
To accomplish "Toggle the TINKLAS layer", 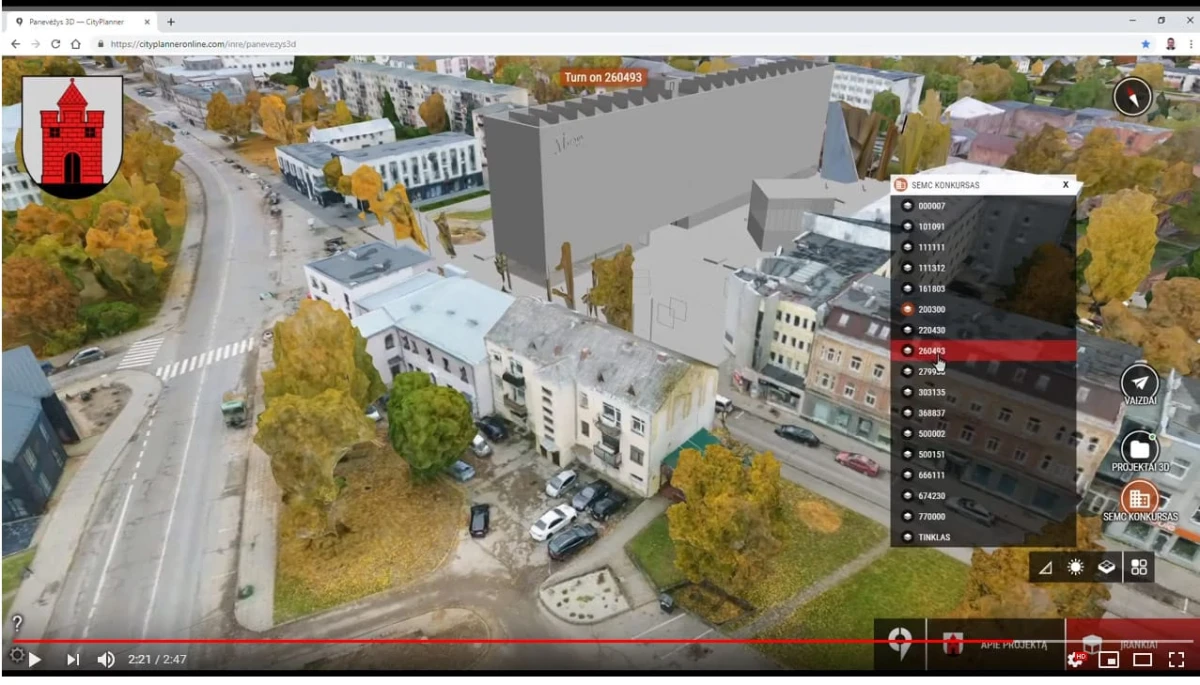I will pyautogui.click(x=983, y=537).
